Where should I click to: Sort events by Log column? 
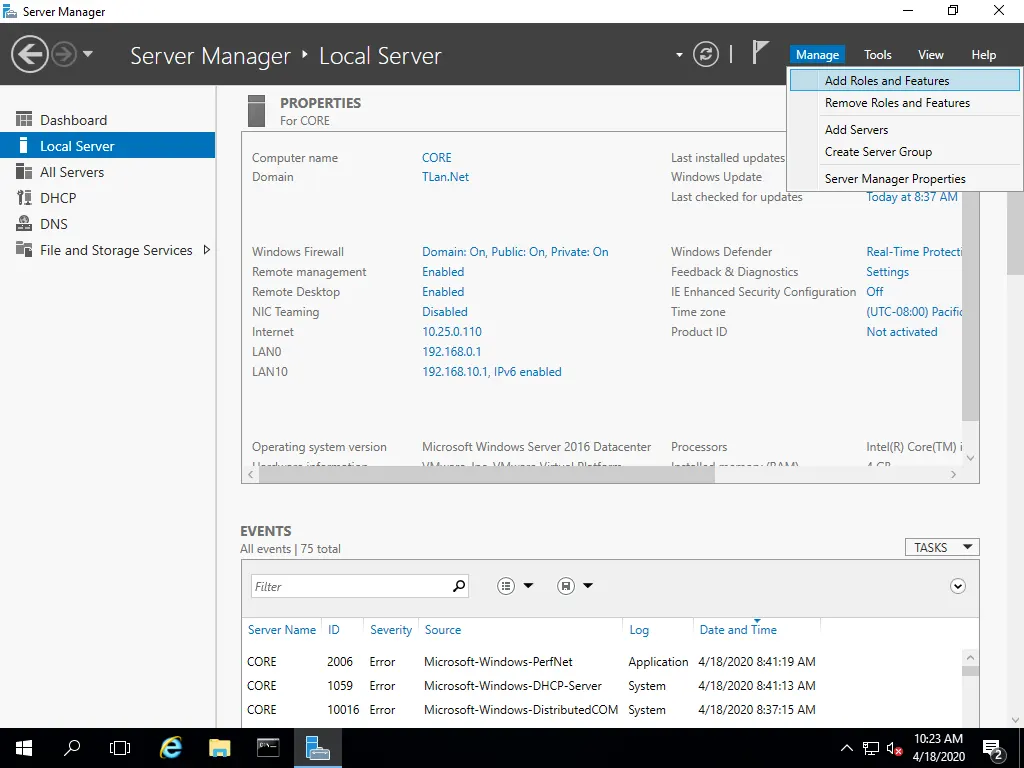639,630
